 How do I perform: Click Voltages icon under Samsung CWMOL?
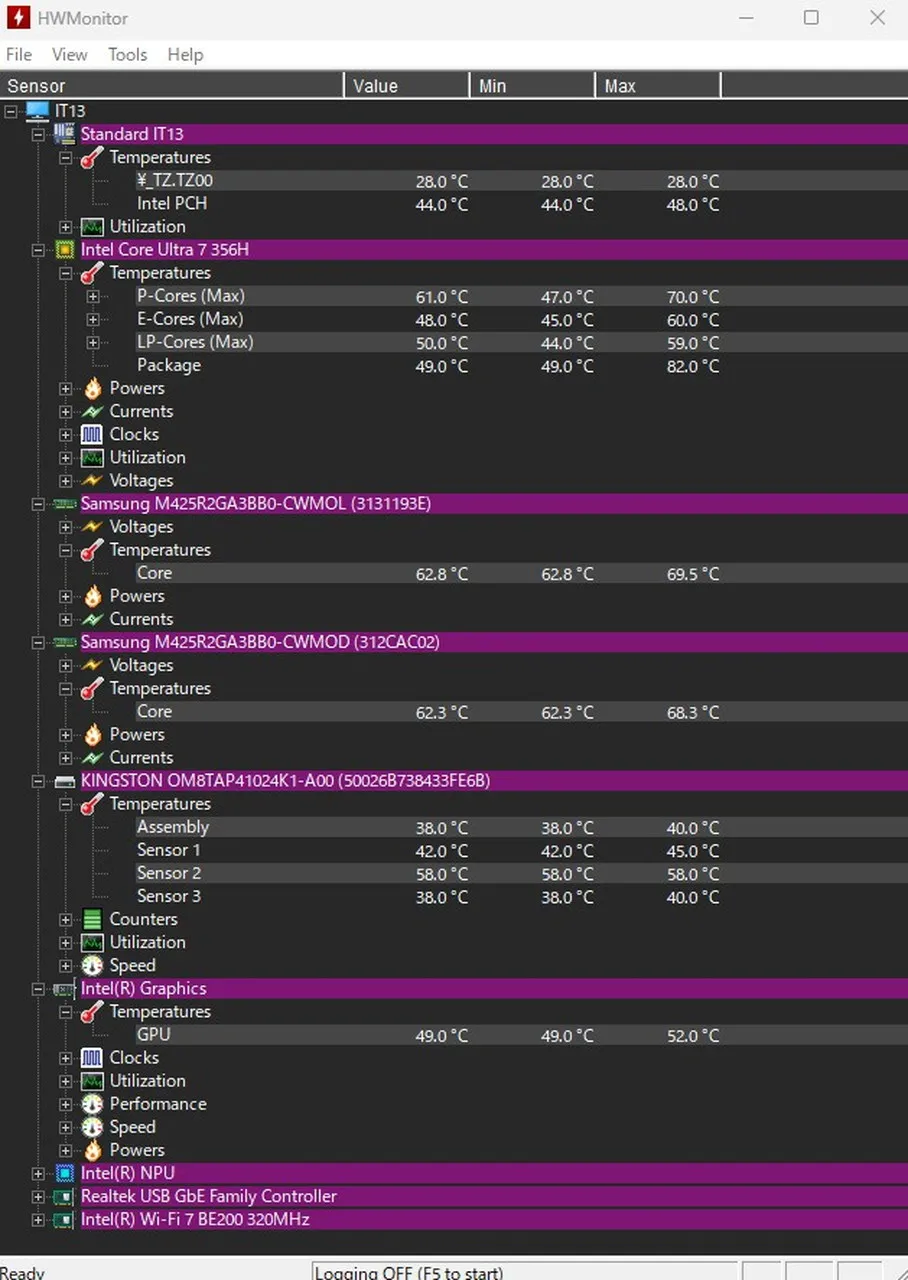point(92,527)
